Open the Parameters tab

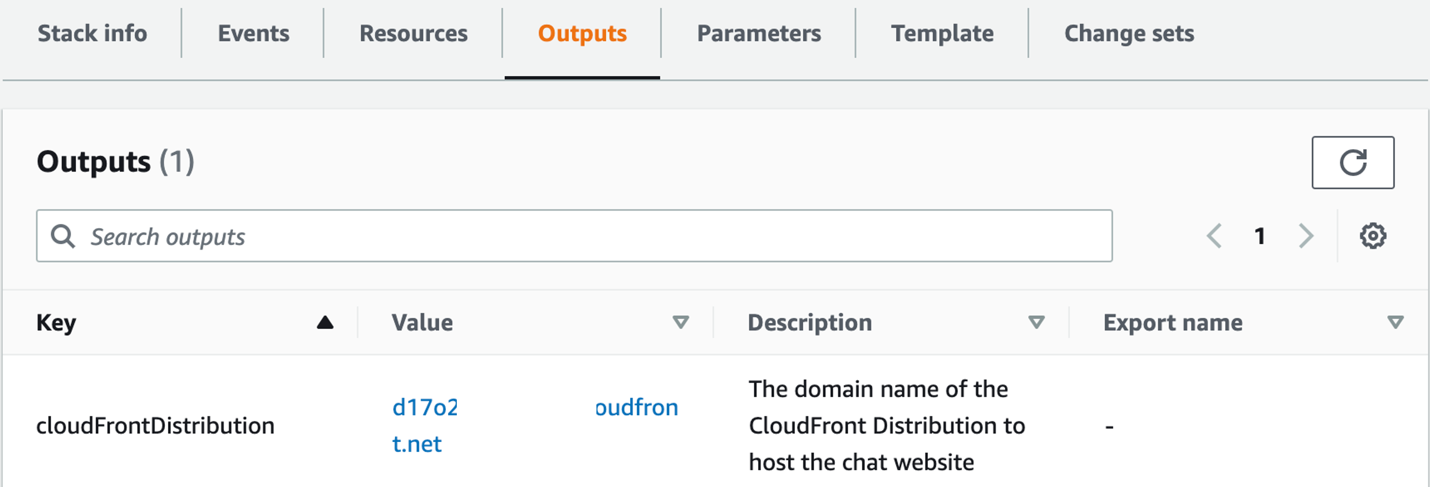[759, 33]
